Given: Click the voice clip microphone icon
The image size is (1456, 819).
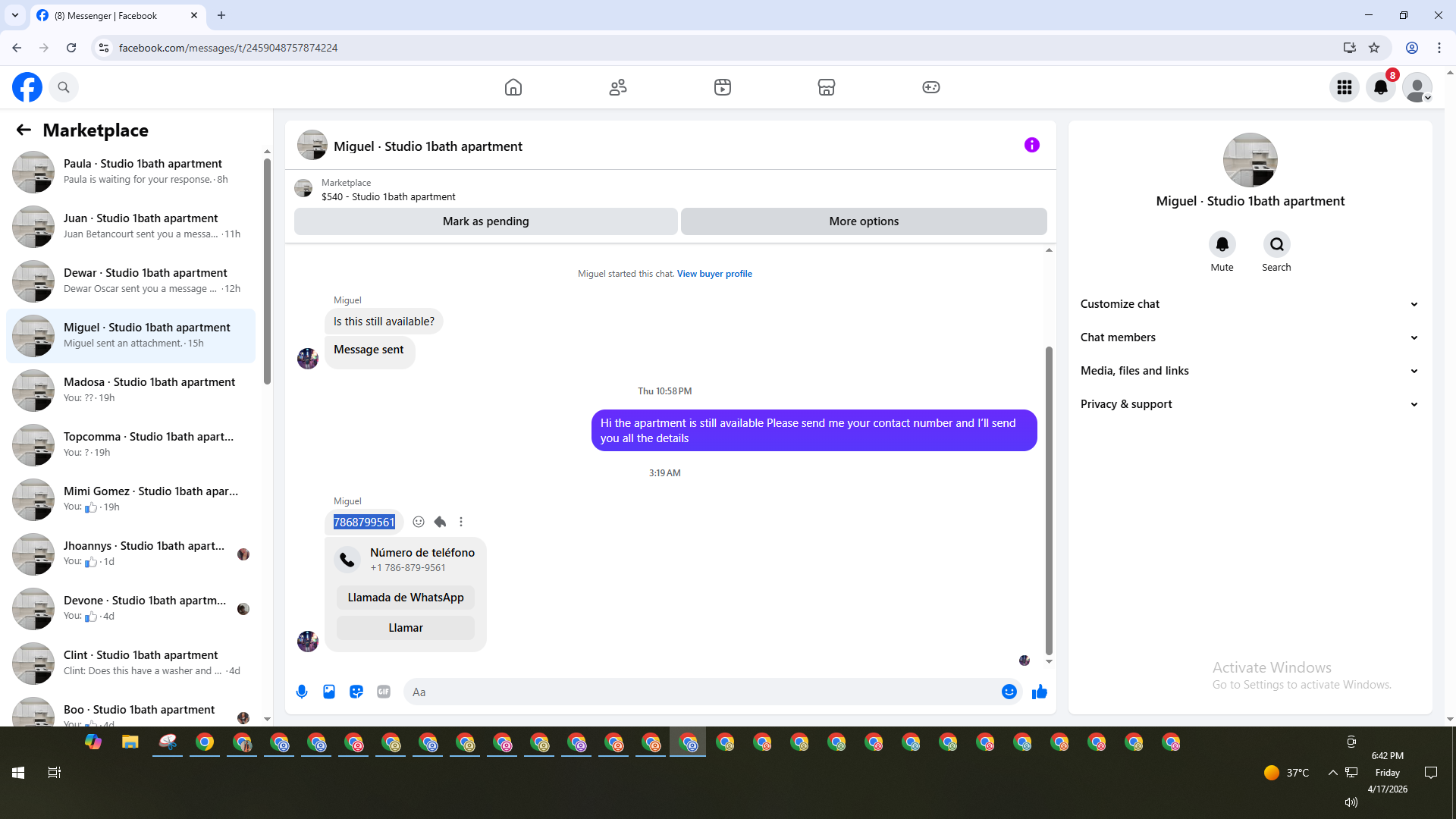Looking at the screenshot, I should tap(302, 692).
